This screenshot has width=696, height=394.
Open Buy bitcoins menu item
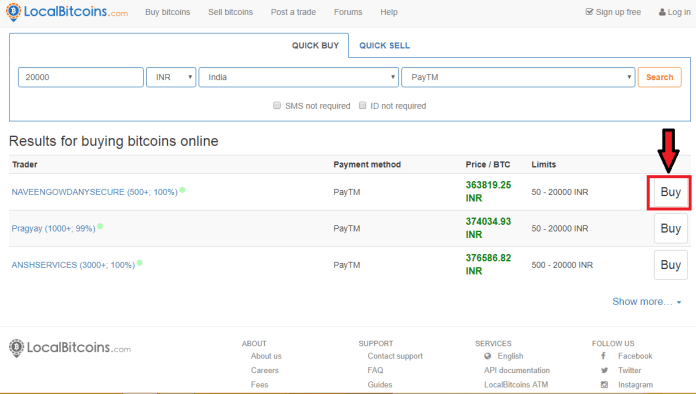(167, 12)
